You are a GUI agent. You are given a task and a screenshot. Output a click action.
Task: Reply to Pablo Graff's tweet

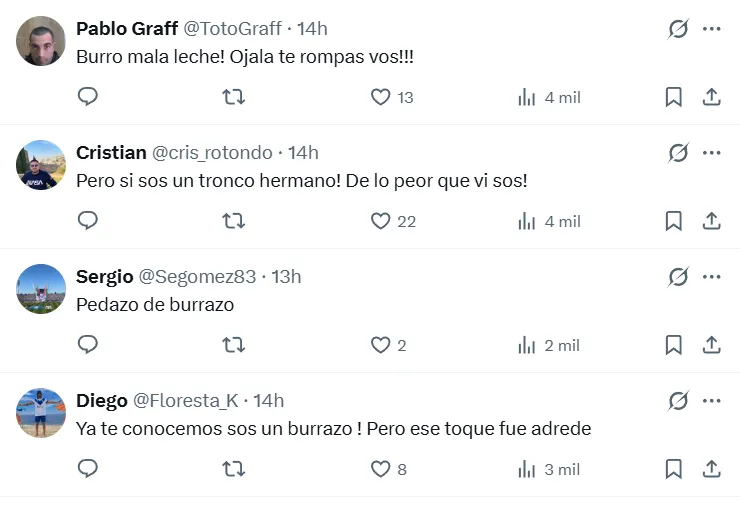click(88, 97)
